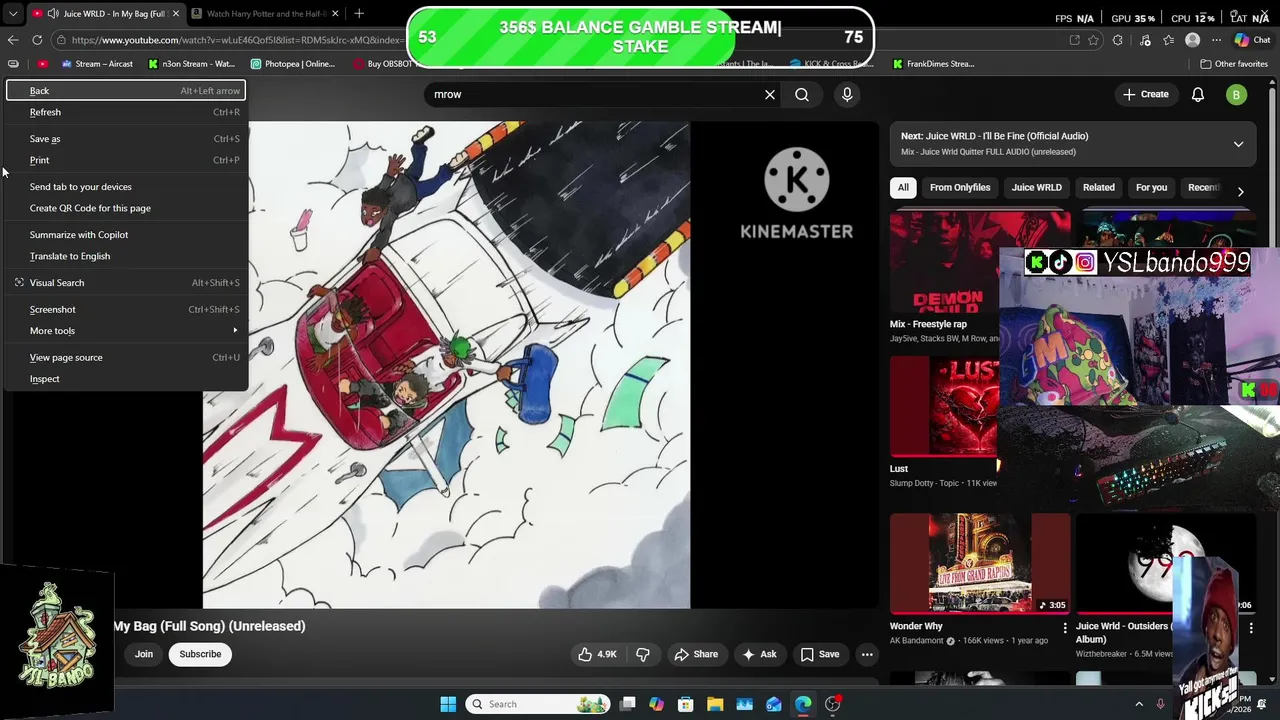Dislike the video with thumbs down
1280x720 pixels.
pyautogui.click(x=643, y=654)
